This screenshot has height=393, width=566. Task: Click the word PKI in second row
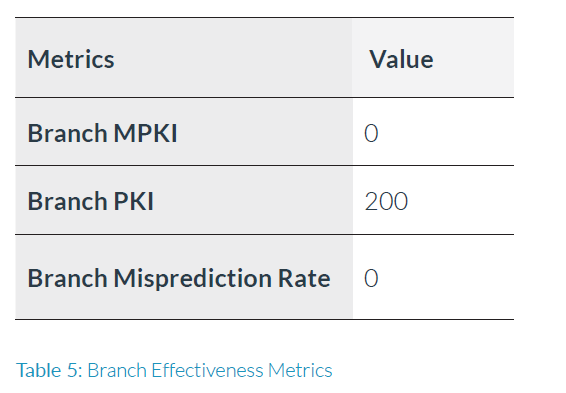click(x=134, y=201)
